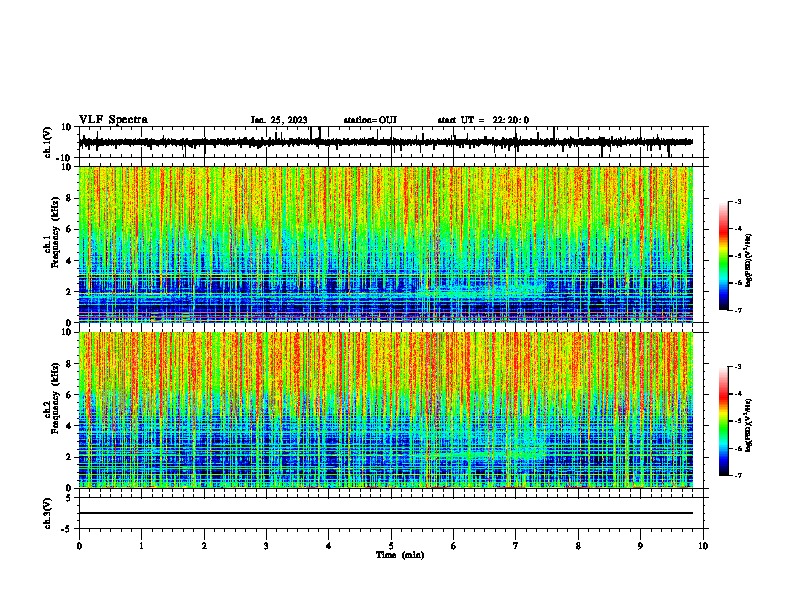Click the "station=OUI" header label

(370, 120)
